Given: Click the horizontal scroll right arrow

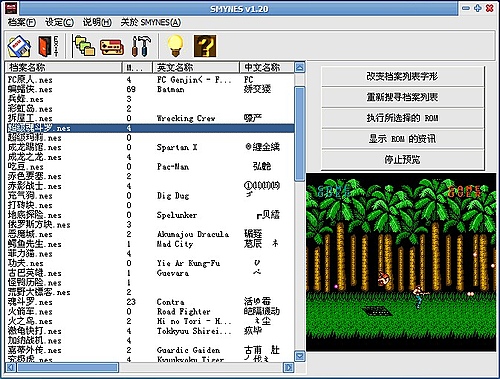Looking at the screenshot, I should [x=288, y=367].
